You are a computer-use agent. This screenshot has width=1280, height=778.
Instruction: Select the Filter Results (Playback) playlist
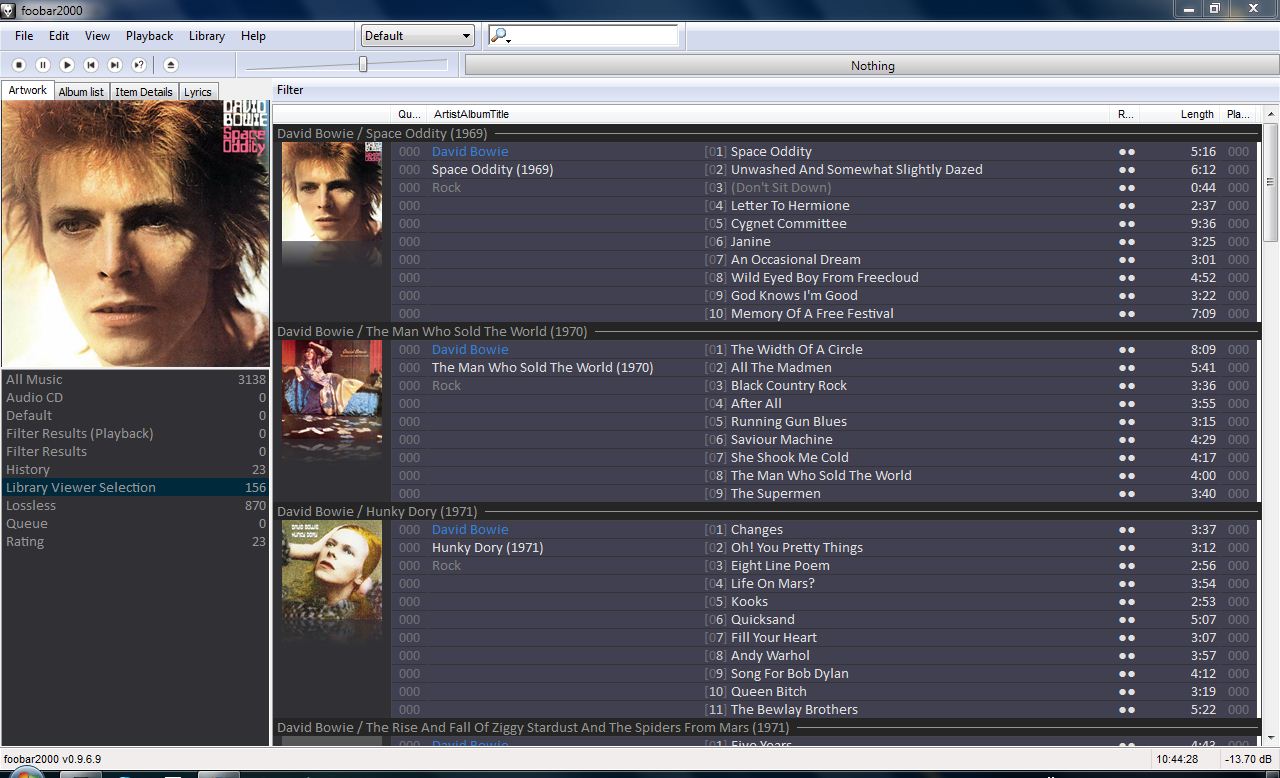(135, 433)
